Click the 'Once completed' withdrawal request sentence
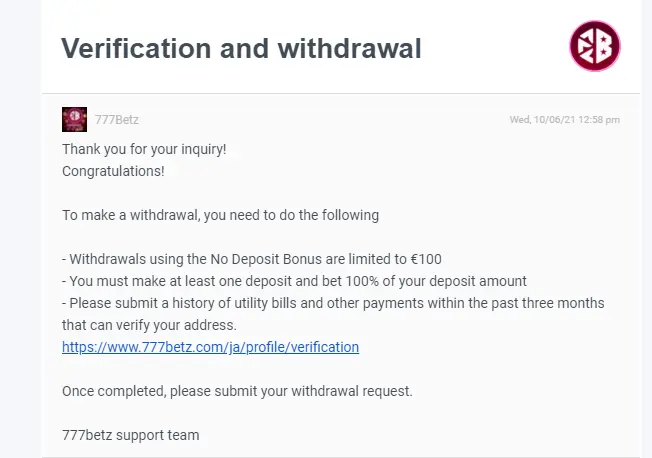This screenshot has height=458, width=652. (237, 391)
